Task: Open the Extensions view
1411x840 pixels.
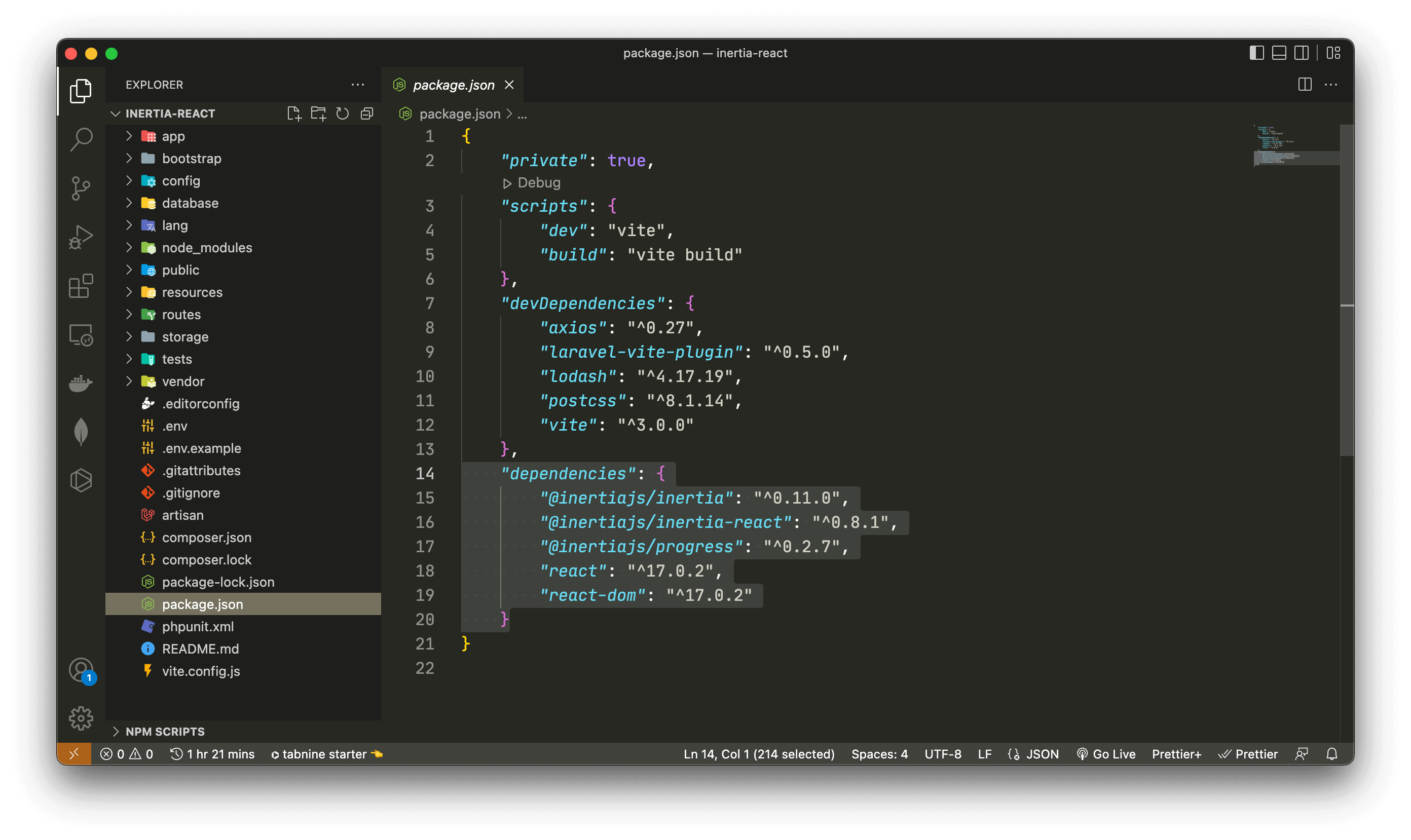Action: pyautogui.click(x=81, y=286)
